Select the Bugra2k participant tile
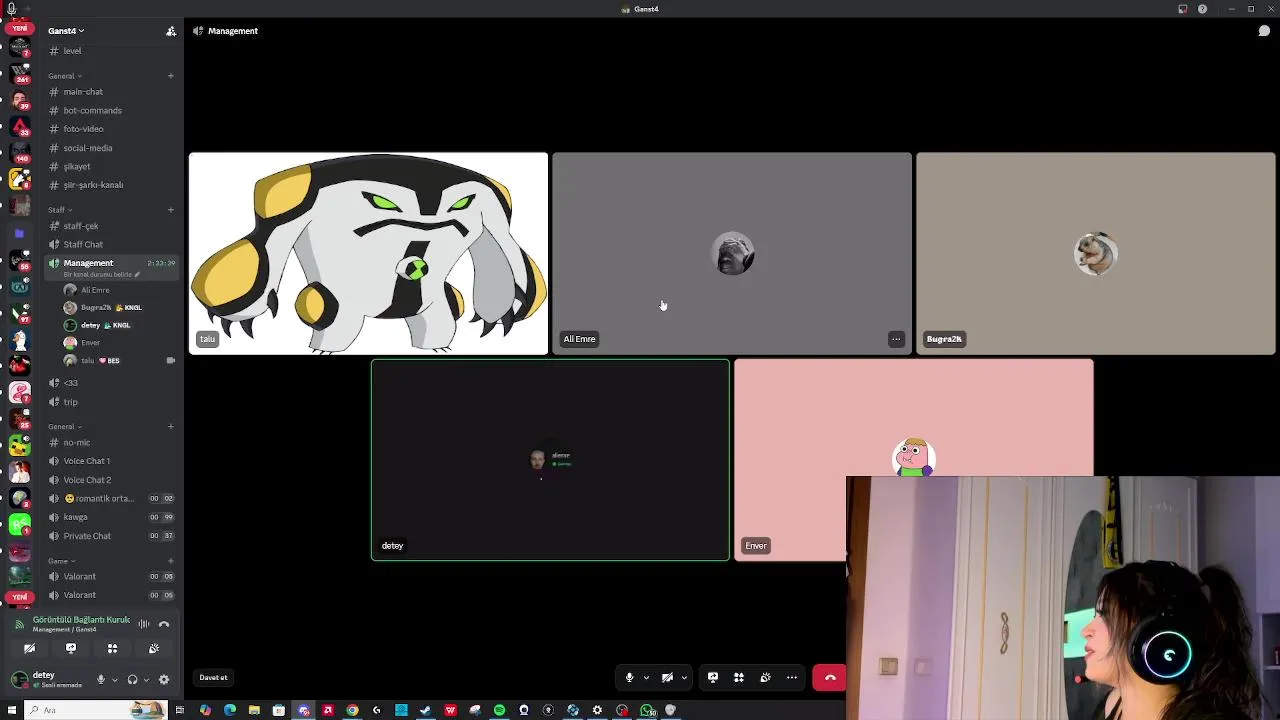The width and height of the screenshot is (1280, 720). click(x=1096, y=254)
